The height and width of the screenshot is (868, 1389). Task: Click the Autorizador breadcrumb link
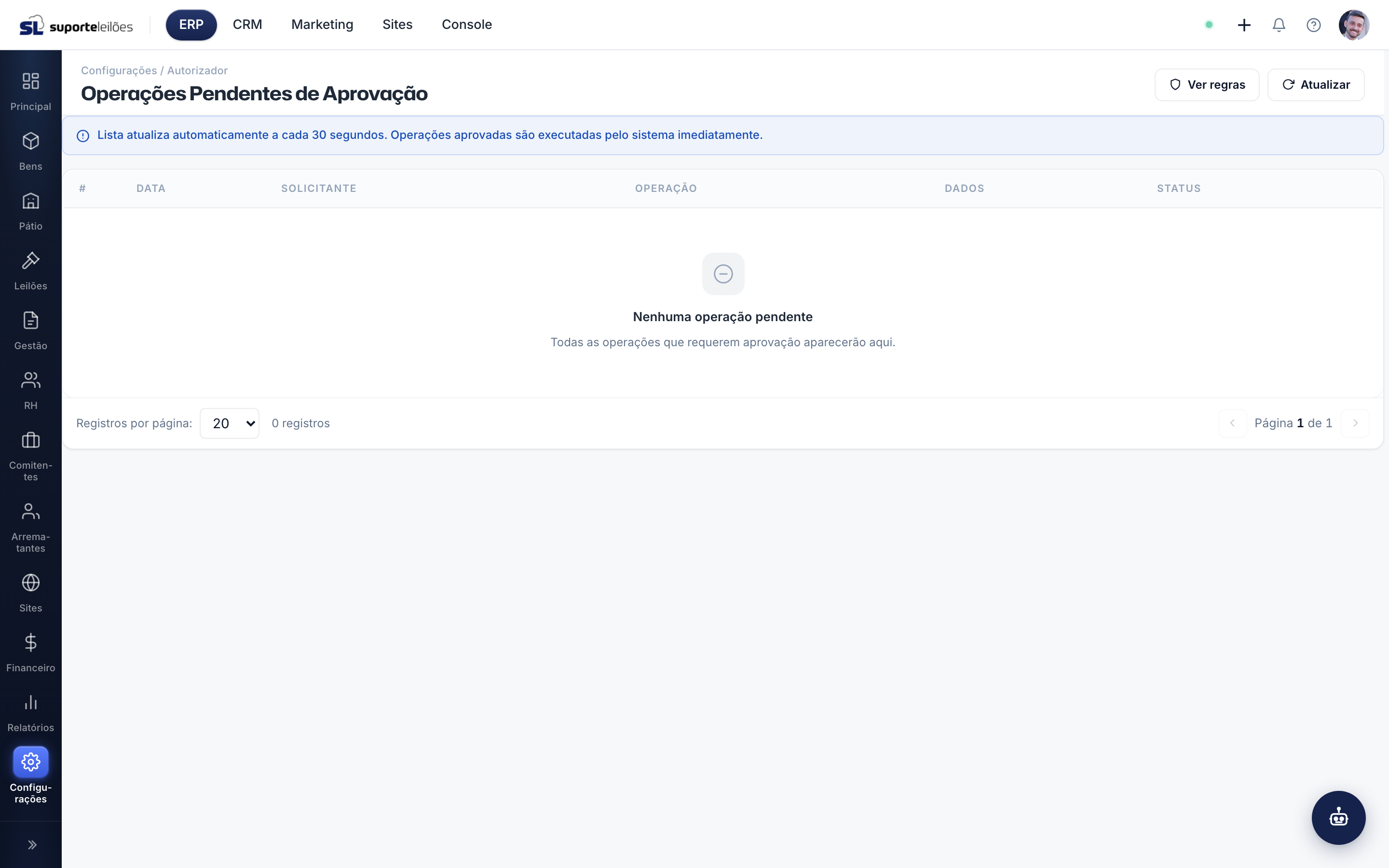(197, 70)
